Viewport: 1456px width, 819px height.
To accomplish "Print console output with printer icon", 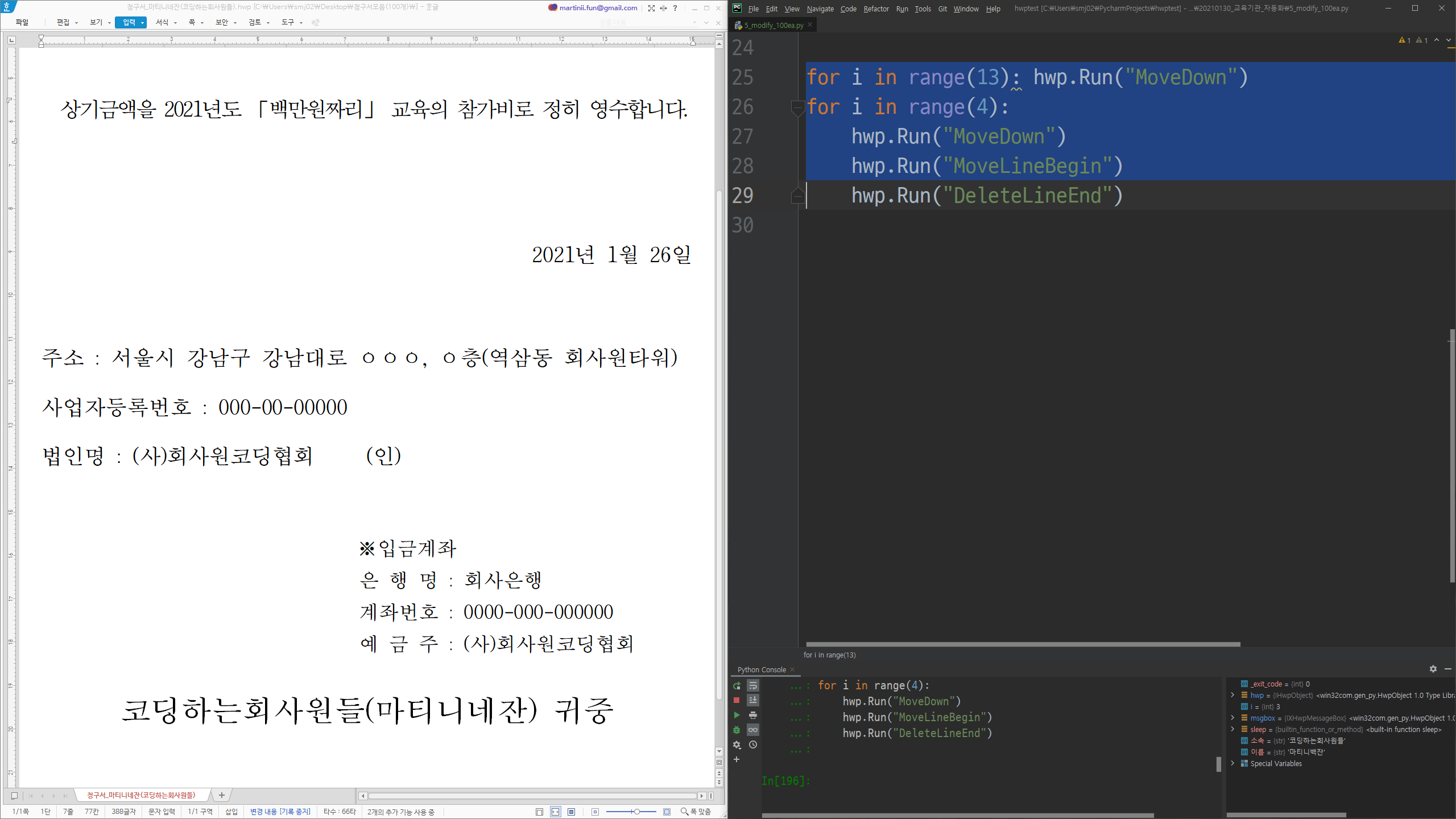I will (753, 715).
